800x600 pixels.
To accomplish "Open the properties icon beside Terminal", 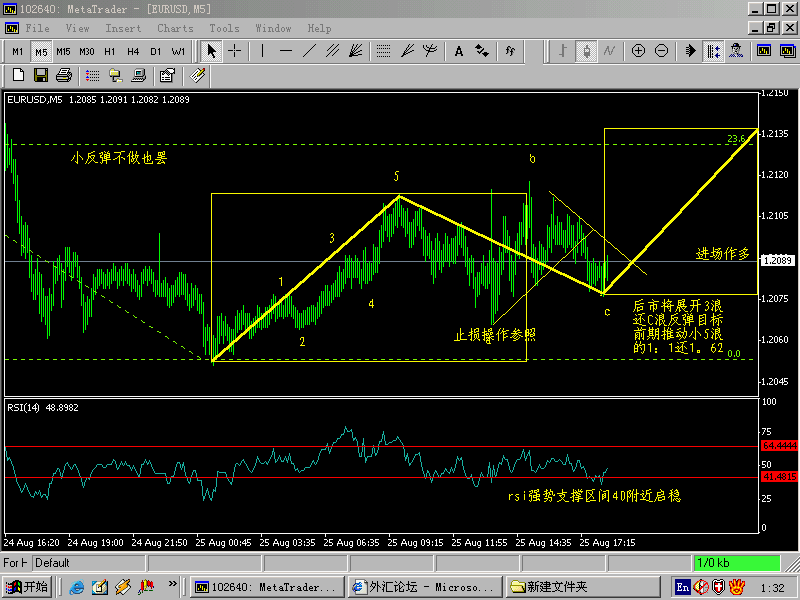I will pos(167,76).
